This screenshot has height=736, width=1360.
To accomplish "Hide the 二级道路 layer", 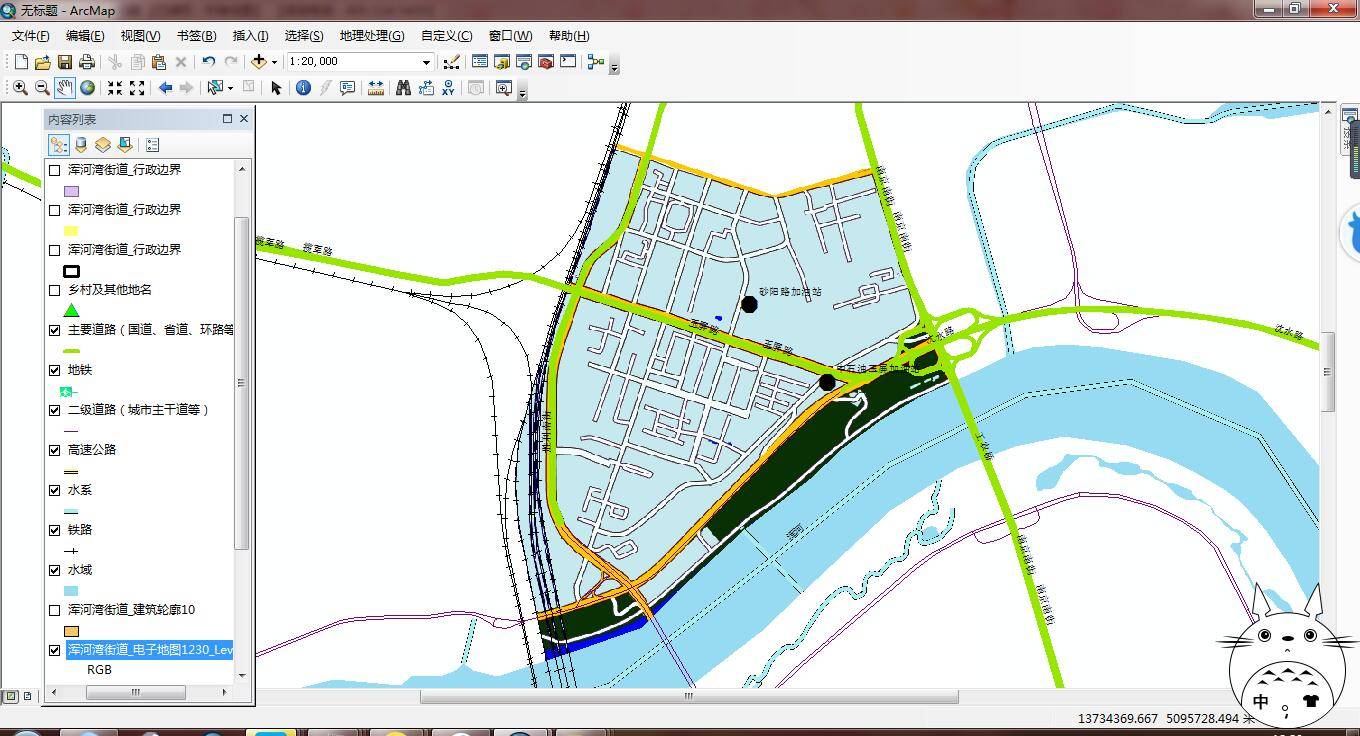I will [x=55, y=410].
